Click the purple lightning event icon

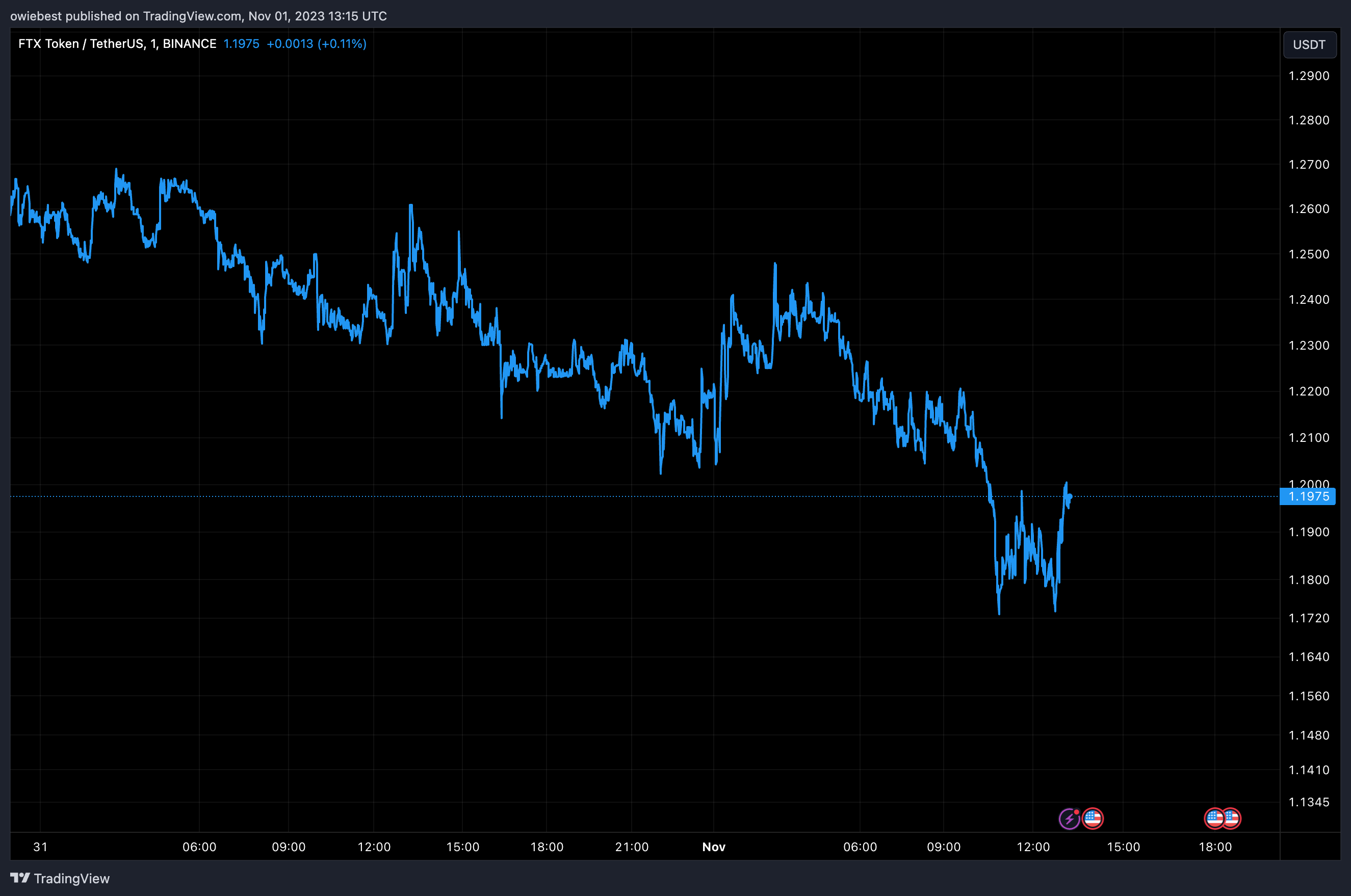[x=1069, y=819]
